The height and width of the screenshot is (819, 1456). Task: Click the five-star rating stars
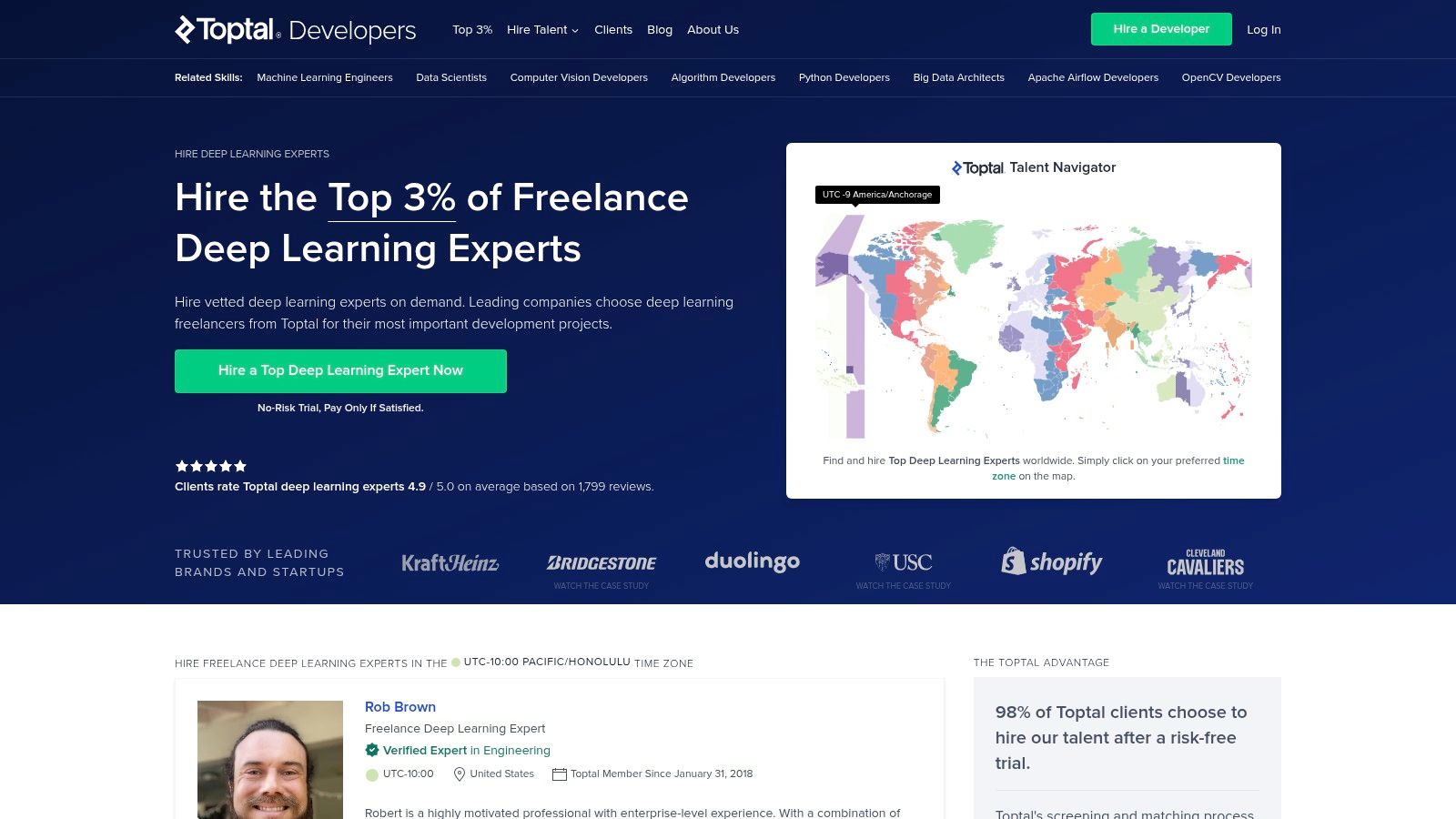coord(210,466)
